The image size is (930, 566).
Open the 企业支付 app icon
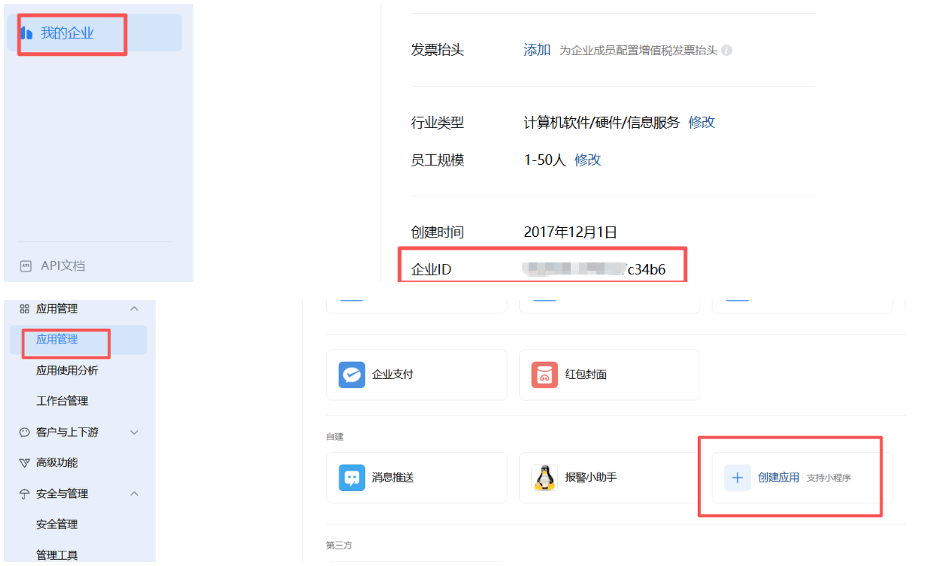(x=351, y=374)
